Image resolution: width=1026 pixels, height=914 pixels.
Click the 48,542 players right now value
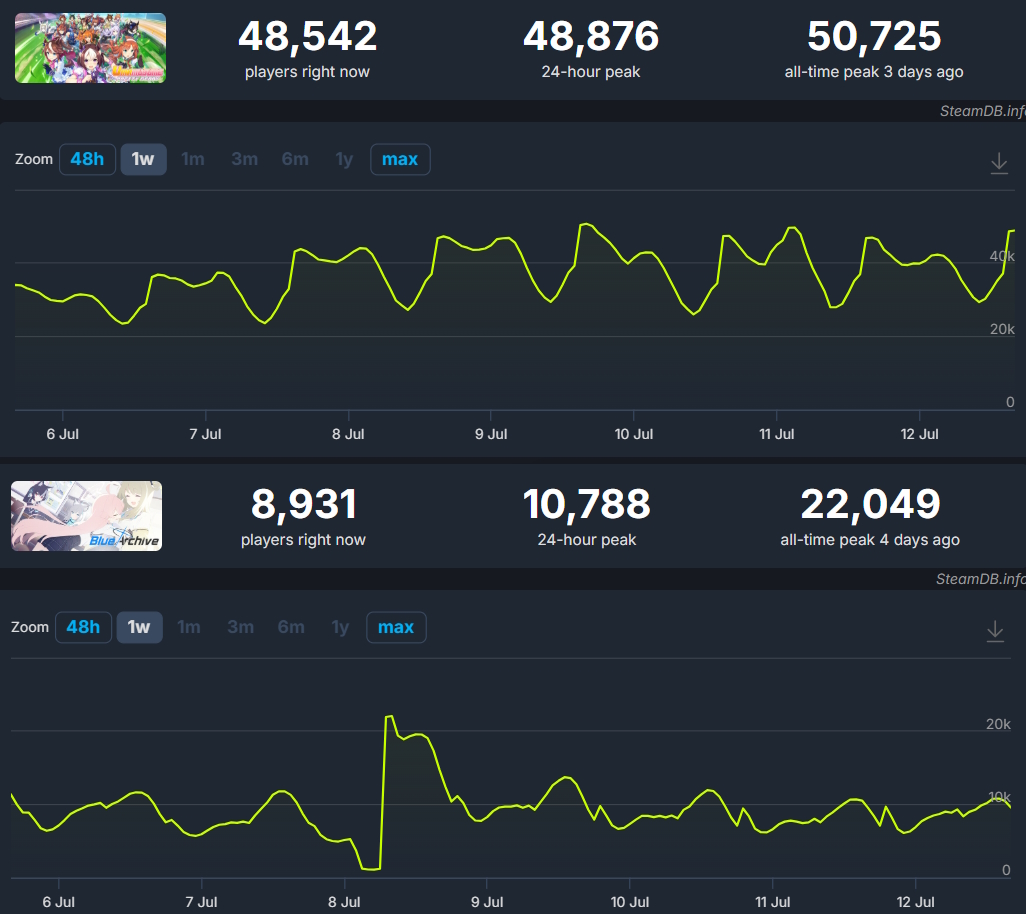pos(308,36)
